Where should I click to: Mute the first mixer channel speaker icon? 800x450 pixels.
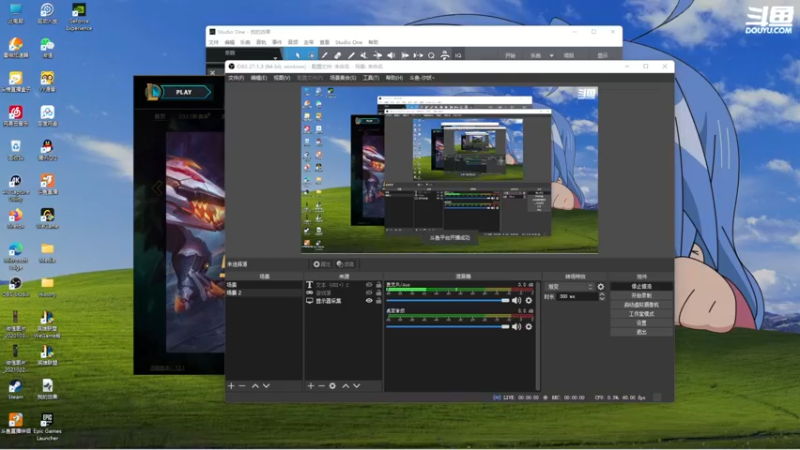[516, 301]
